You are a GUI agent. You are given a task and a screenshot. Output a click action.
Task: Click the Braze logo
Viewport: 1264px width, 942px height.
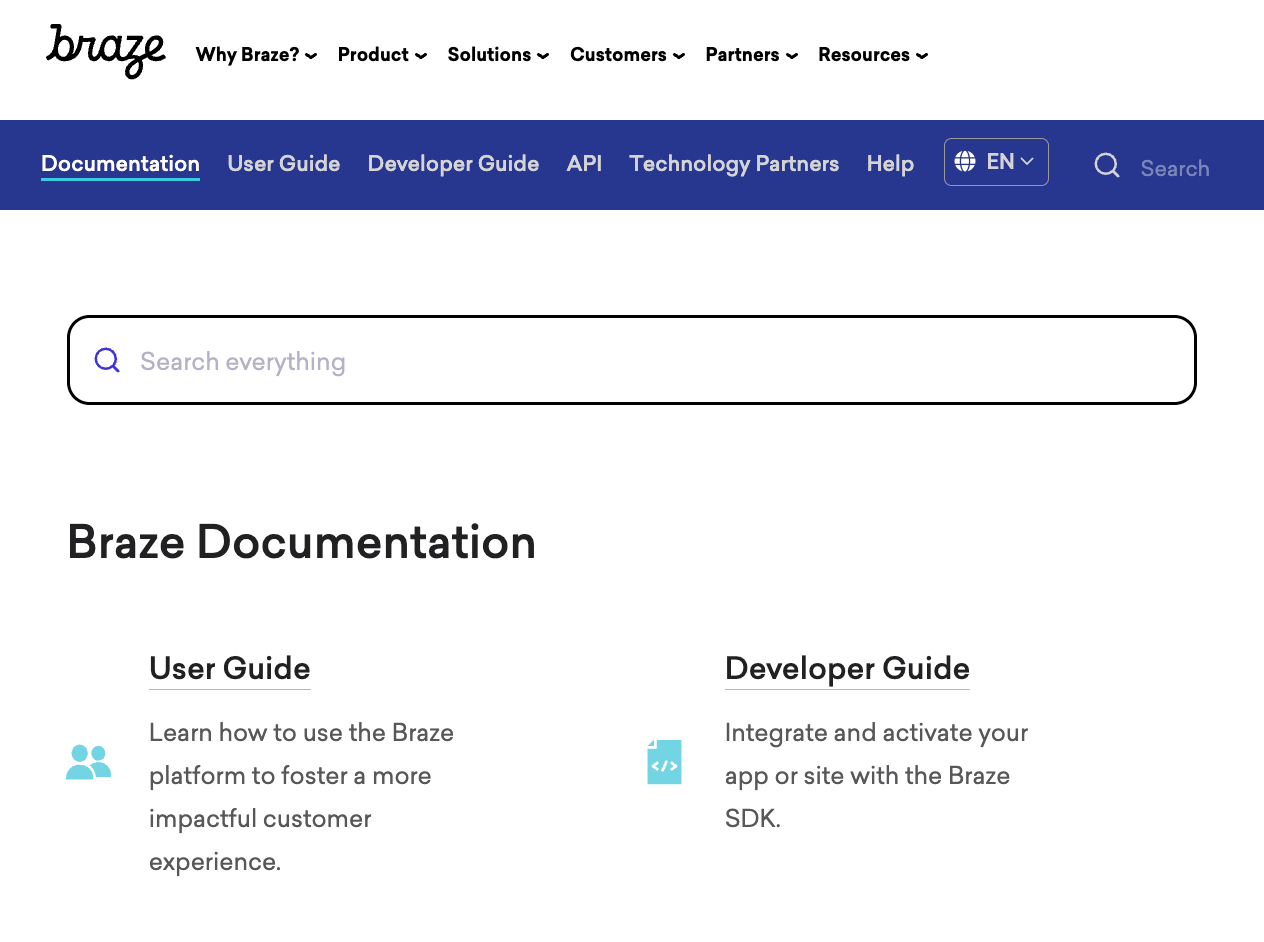coord(105,52)
